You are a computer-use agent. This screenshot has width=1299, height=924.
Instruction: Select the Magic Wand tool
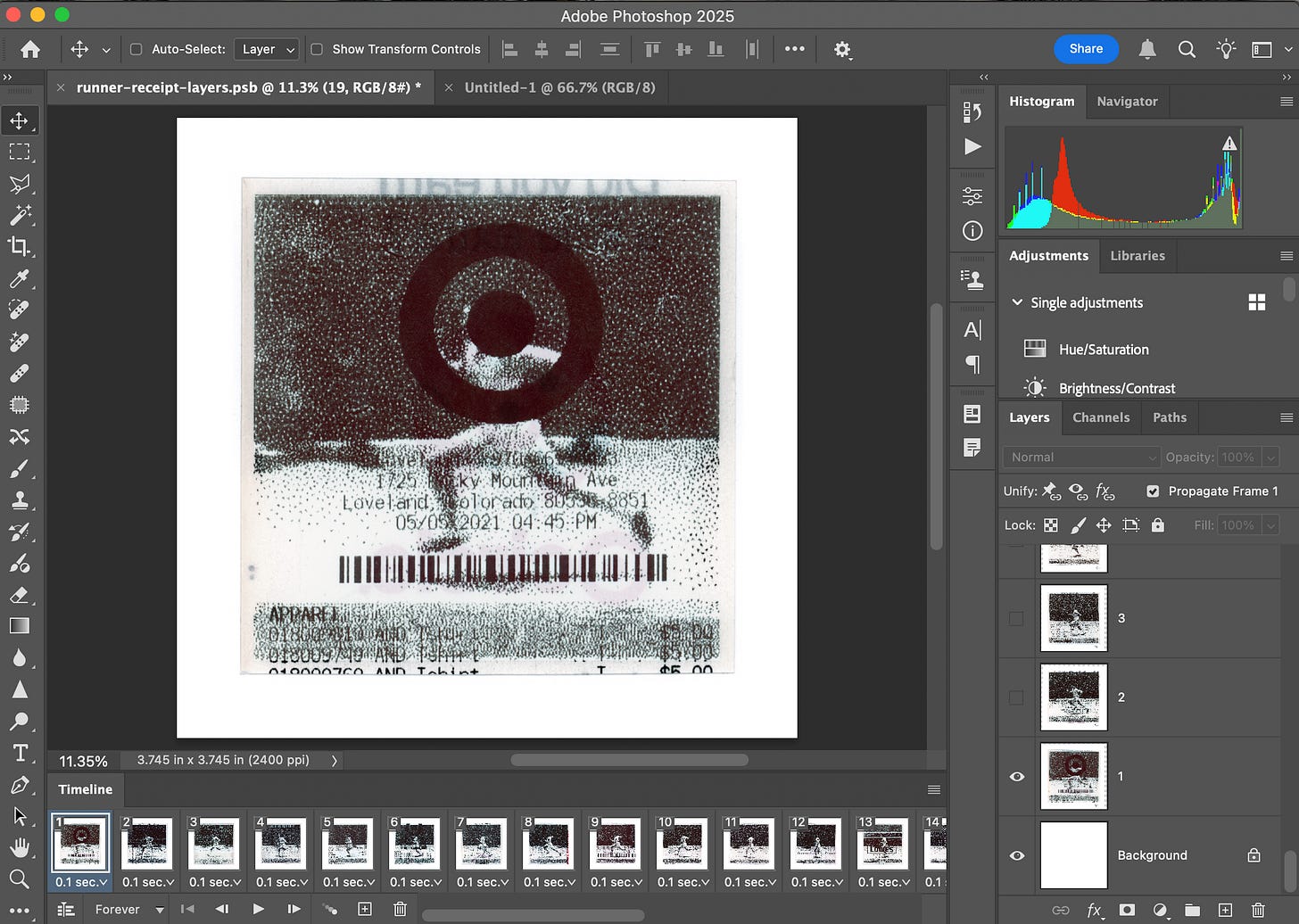[x=20, y=215]
